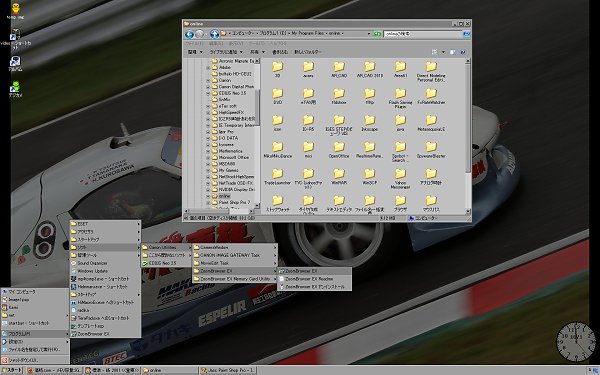The image size is (600, 375).
Task: Open CameraWindow submenu entry
Action: (235, 248)
